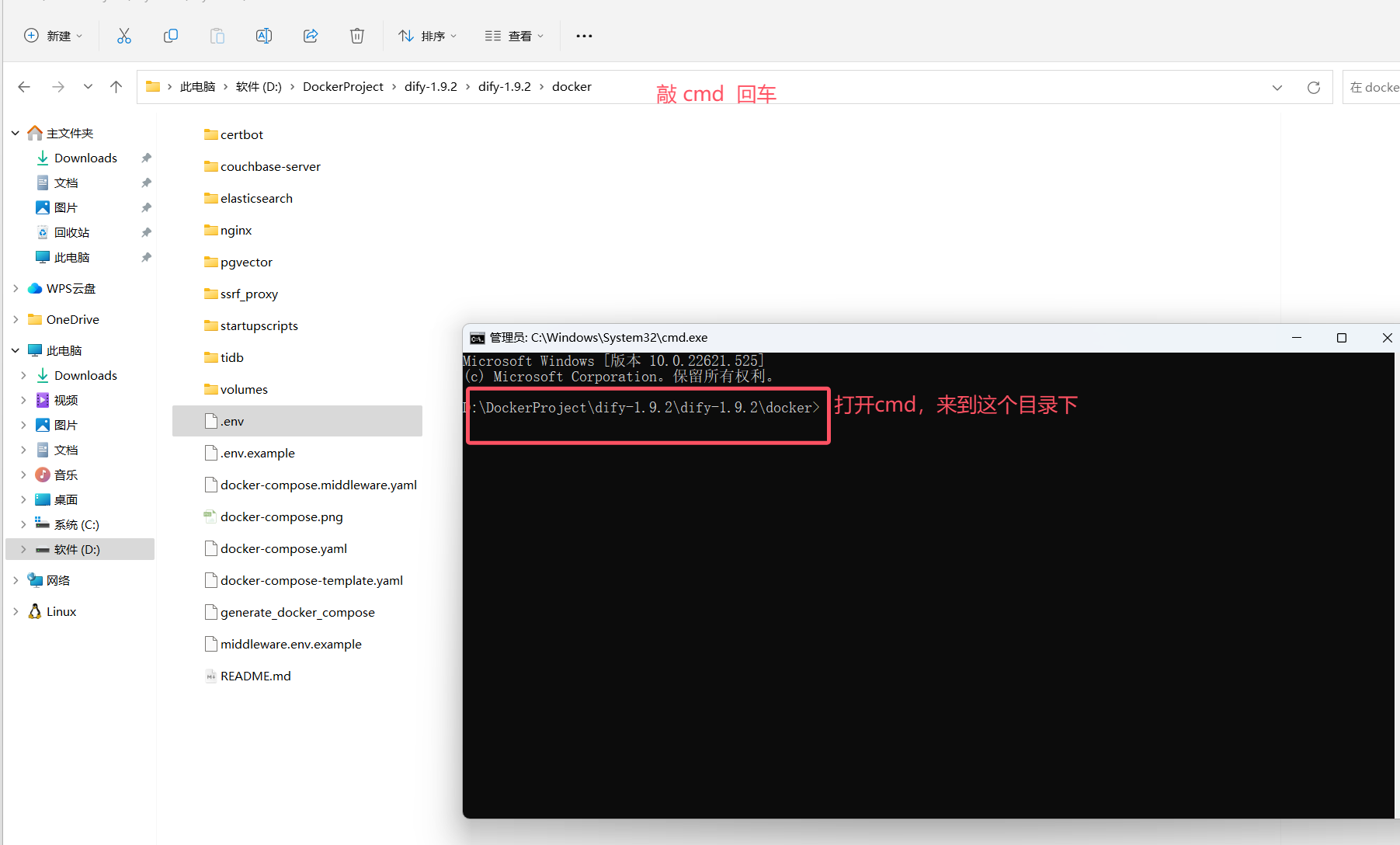Click the Delete trash icon

[x=357, y=36]
